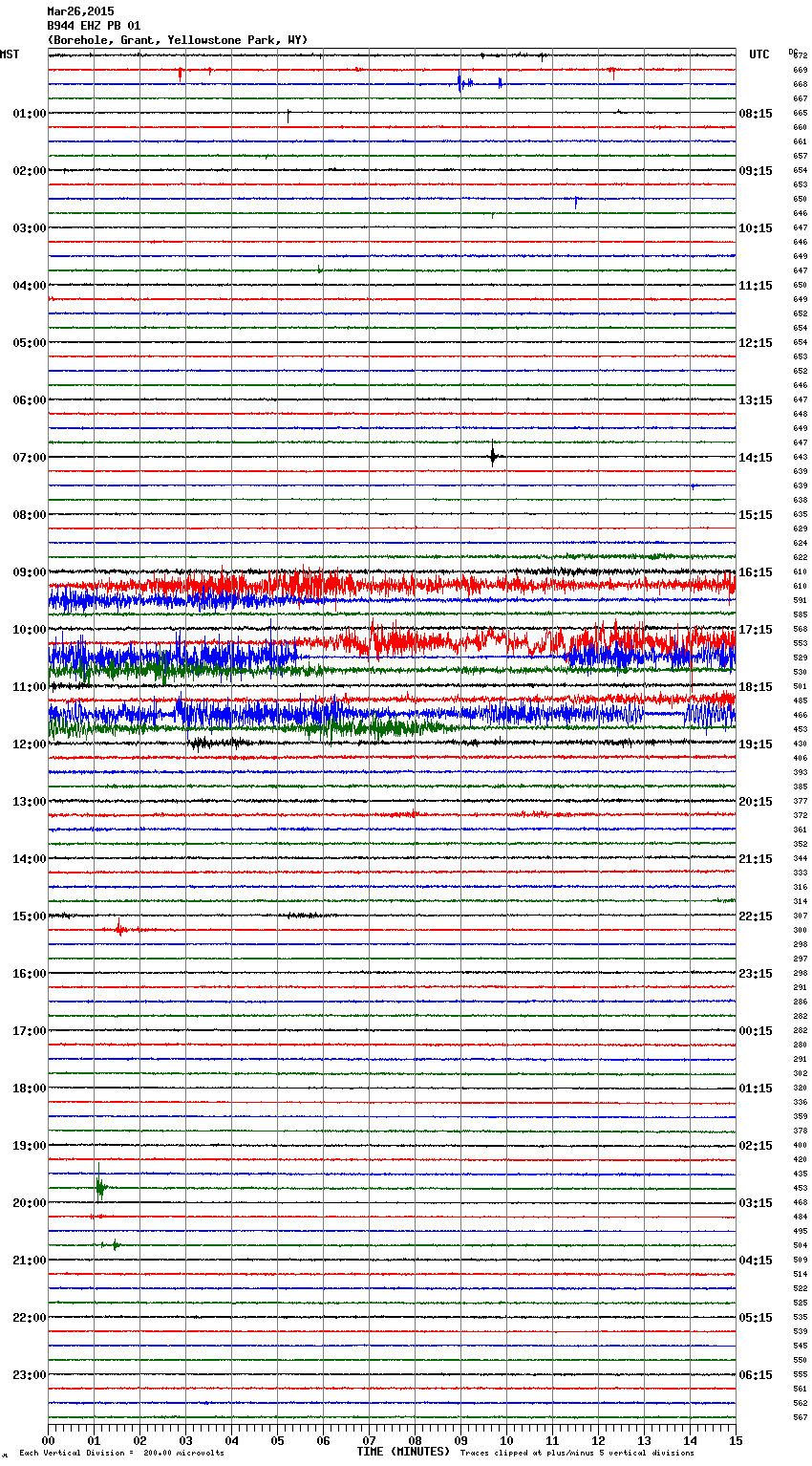Select the 01:00 MST time label
This screenshot has width=812, height=1466.
(30, 114)
